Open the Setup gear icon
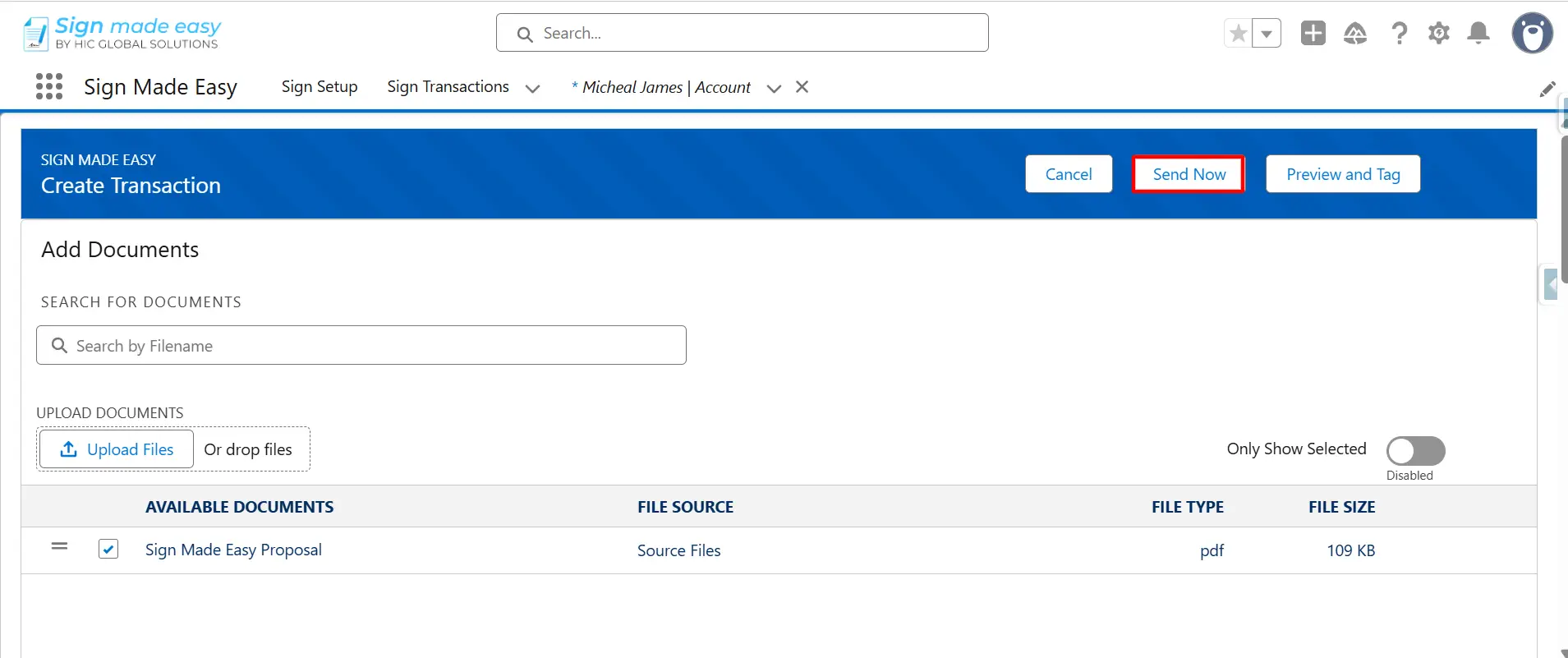 [1439, 33]
